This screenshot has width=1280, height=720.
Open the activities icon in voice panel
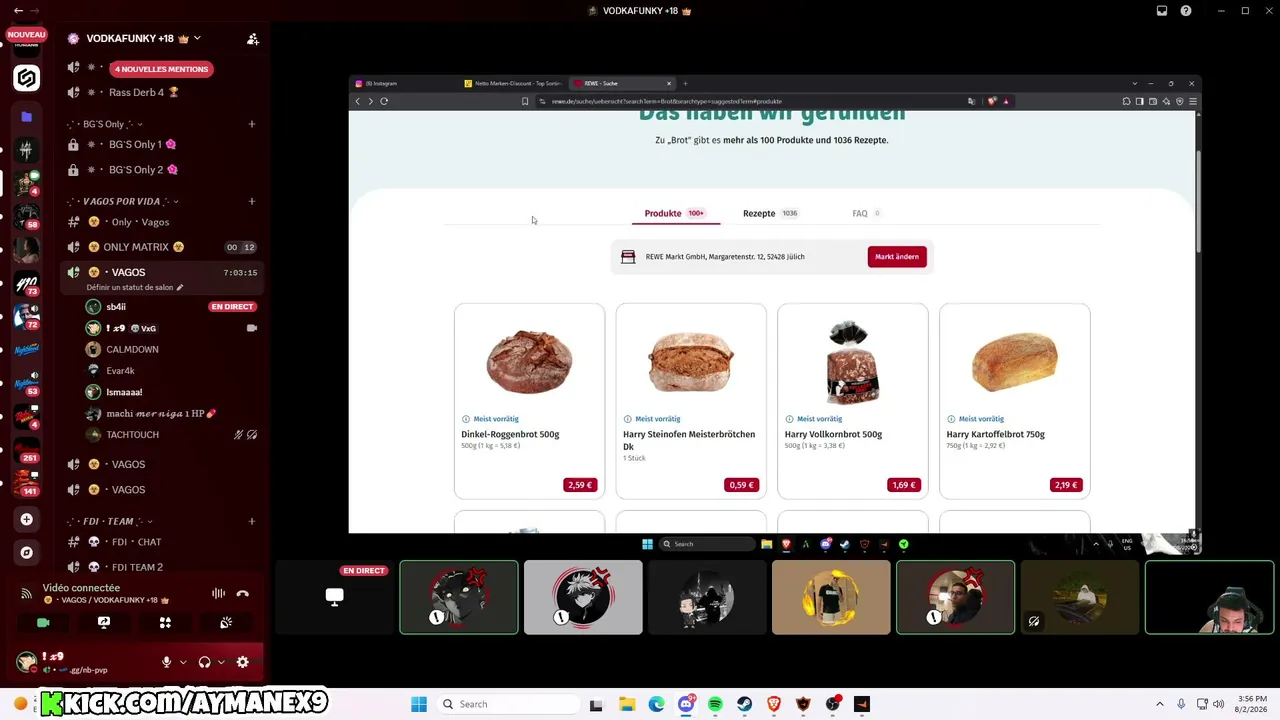[x=165, y=622]
